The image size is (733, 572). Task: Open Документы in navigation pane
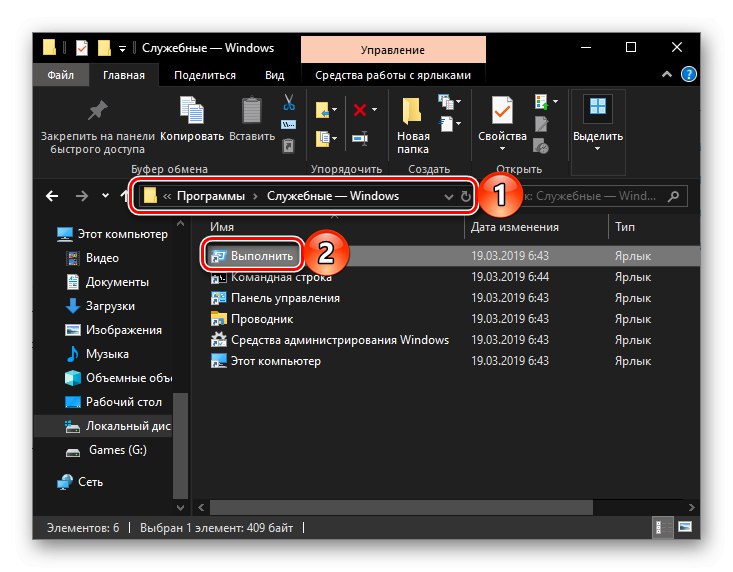[x=107, y=282]
